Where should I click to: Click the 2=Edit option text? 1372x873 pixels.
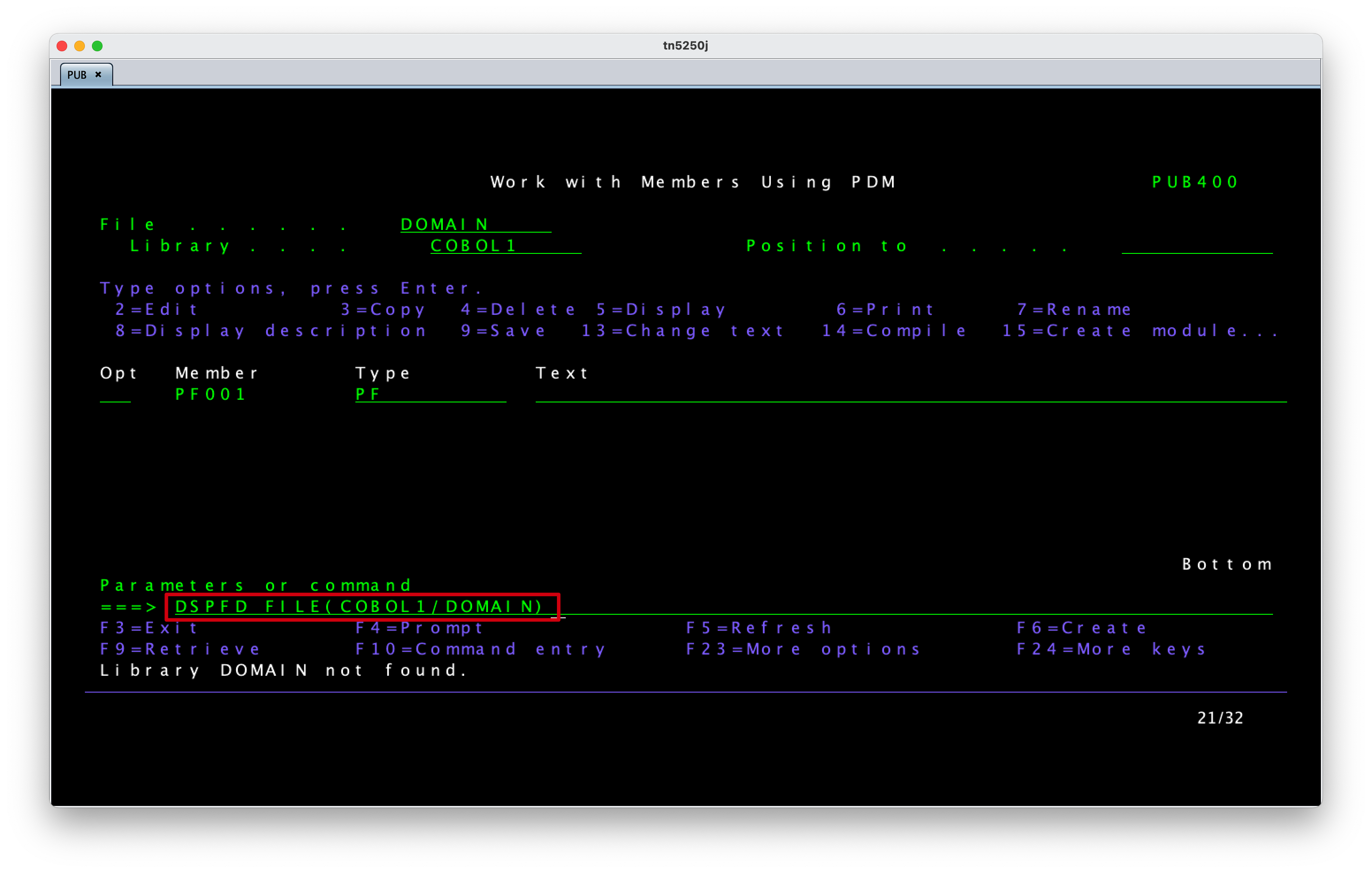(x=156, y=309)
